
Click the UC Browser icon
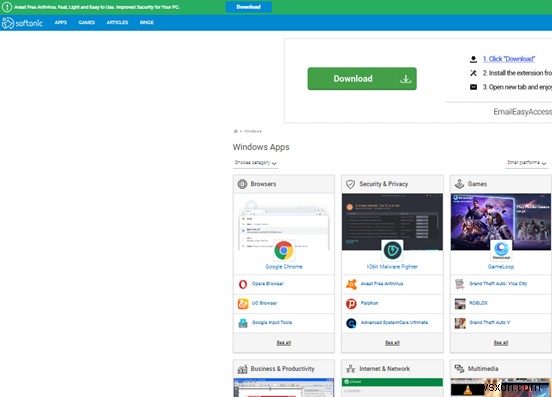(x=243, y=303)
